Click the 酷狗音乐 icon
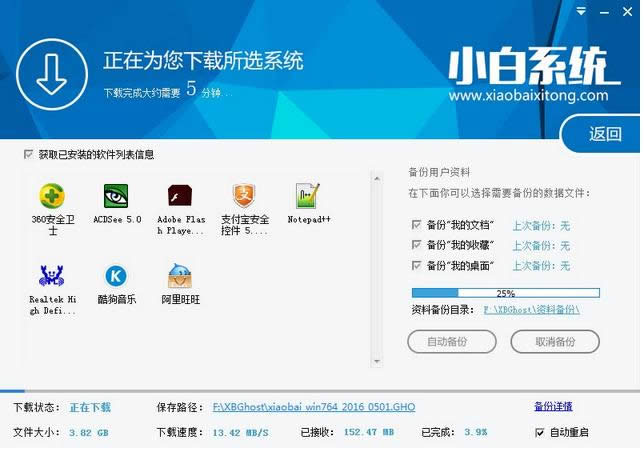The height and width of the screenshot is (455, 644). tap(116, 276)
